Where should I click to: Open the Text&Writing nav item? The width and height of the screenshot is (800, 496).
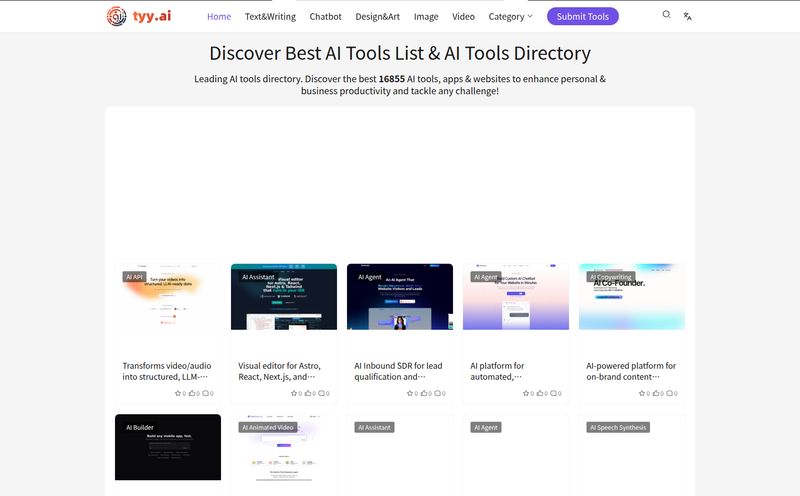[x=270, y=17]
